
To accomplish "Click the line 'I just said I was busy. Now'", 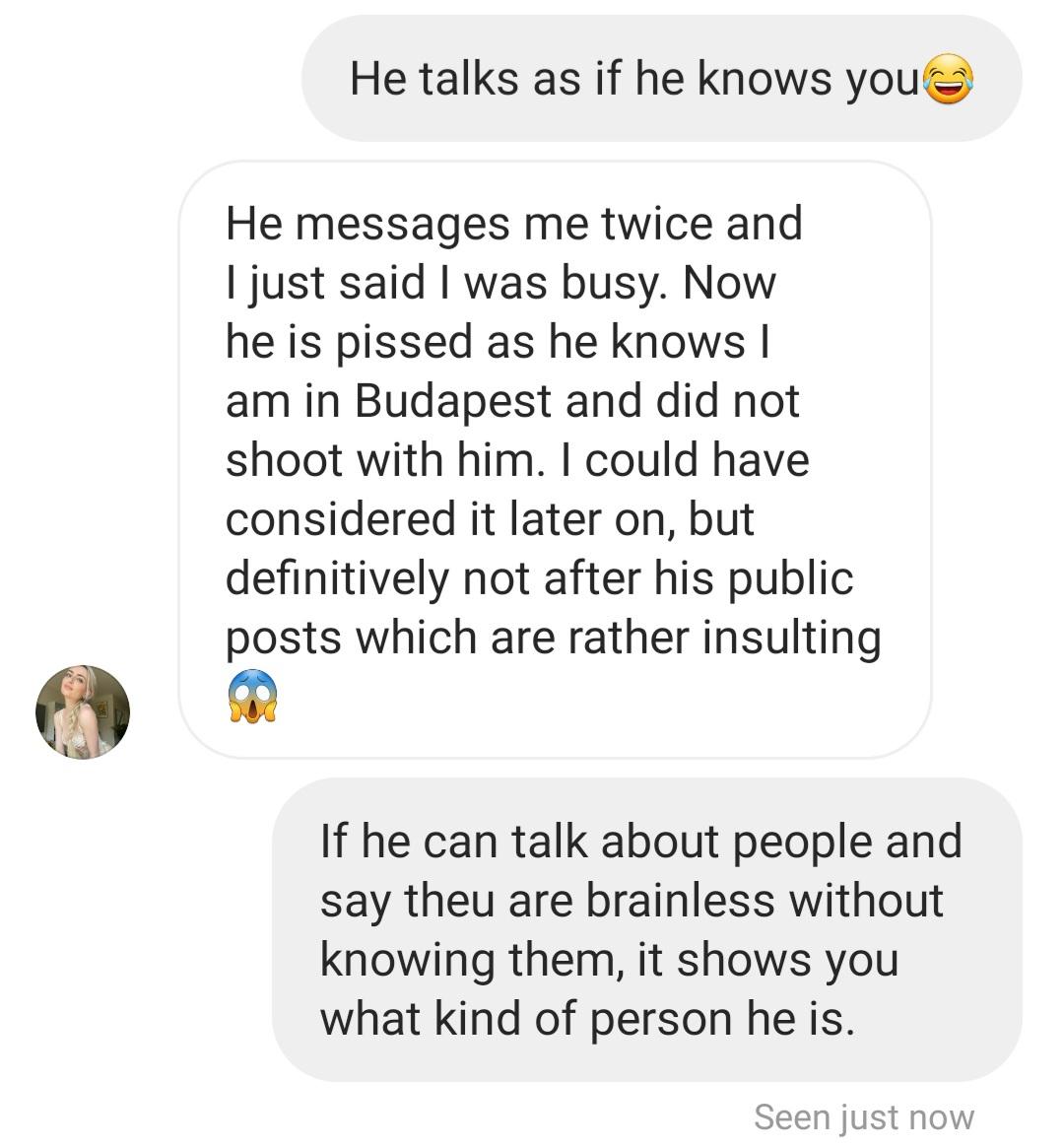I will pos(500,283).
